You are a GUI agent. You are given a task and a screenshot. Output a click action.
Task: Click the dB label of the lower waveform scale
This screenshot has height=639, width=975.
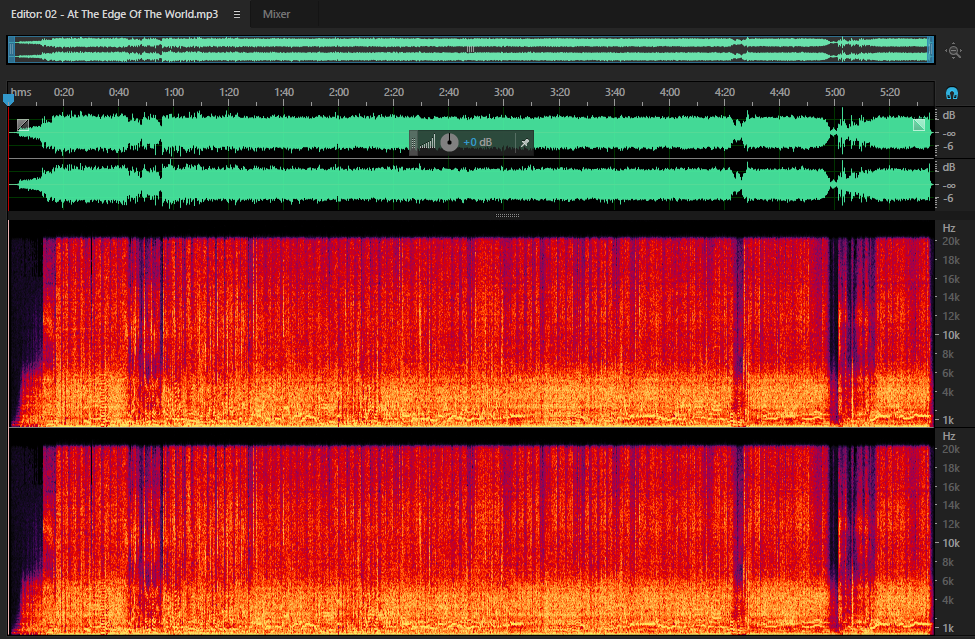click(x=949, y=168)
